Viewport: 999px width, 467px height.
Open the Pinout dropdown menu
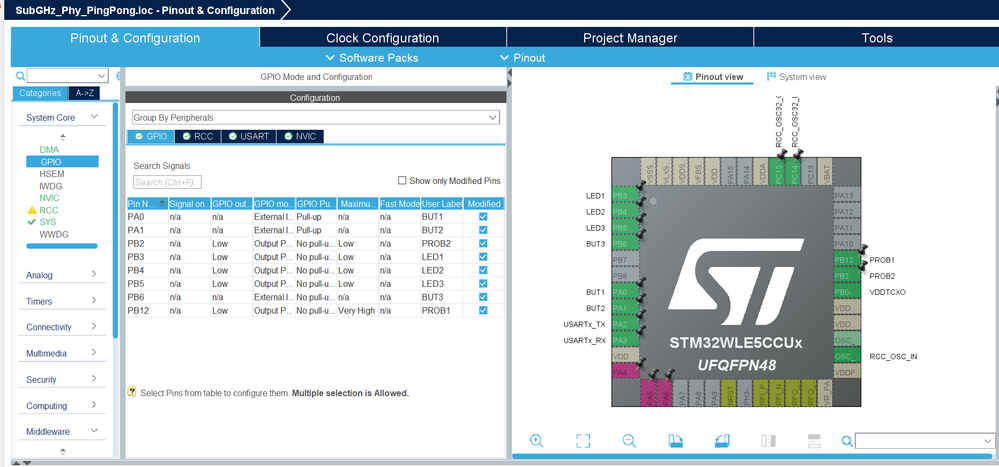(523, 58)
